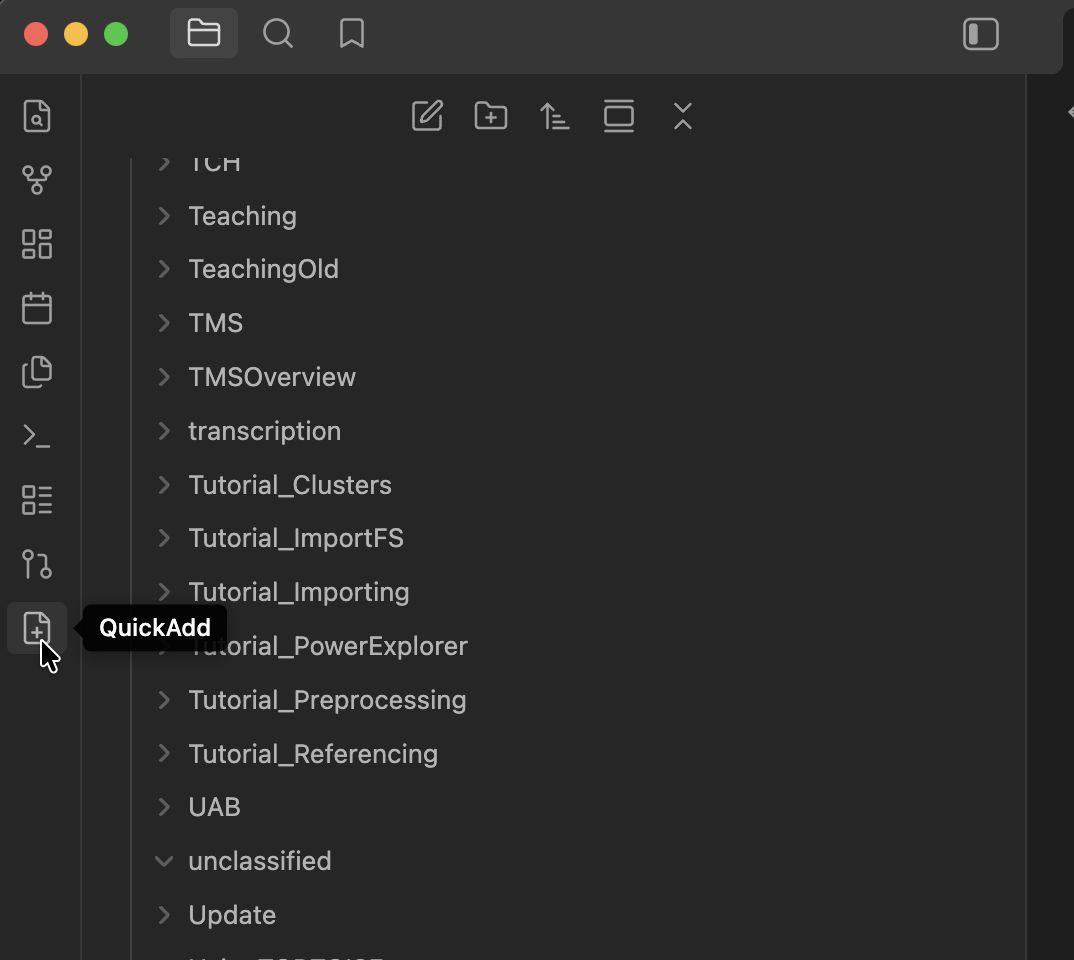Open the canvas ribbon icon
The width and height of the screenshot is (1074, 960).
coord(37,244)
